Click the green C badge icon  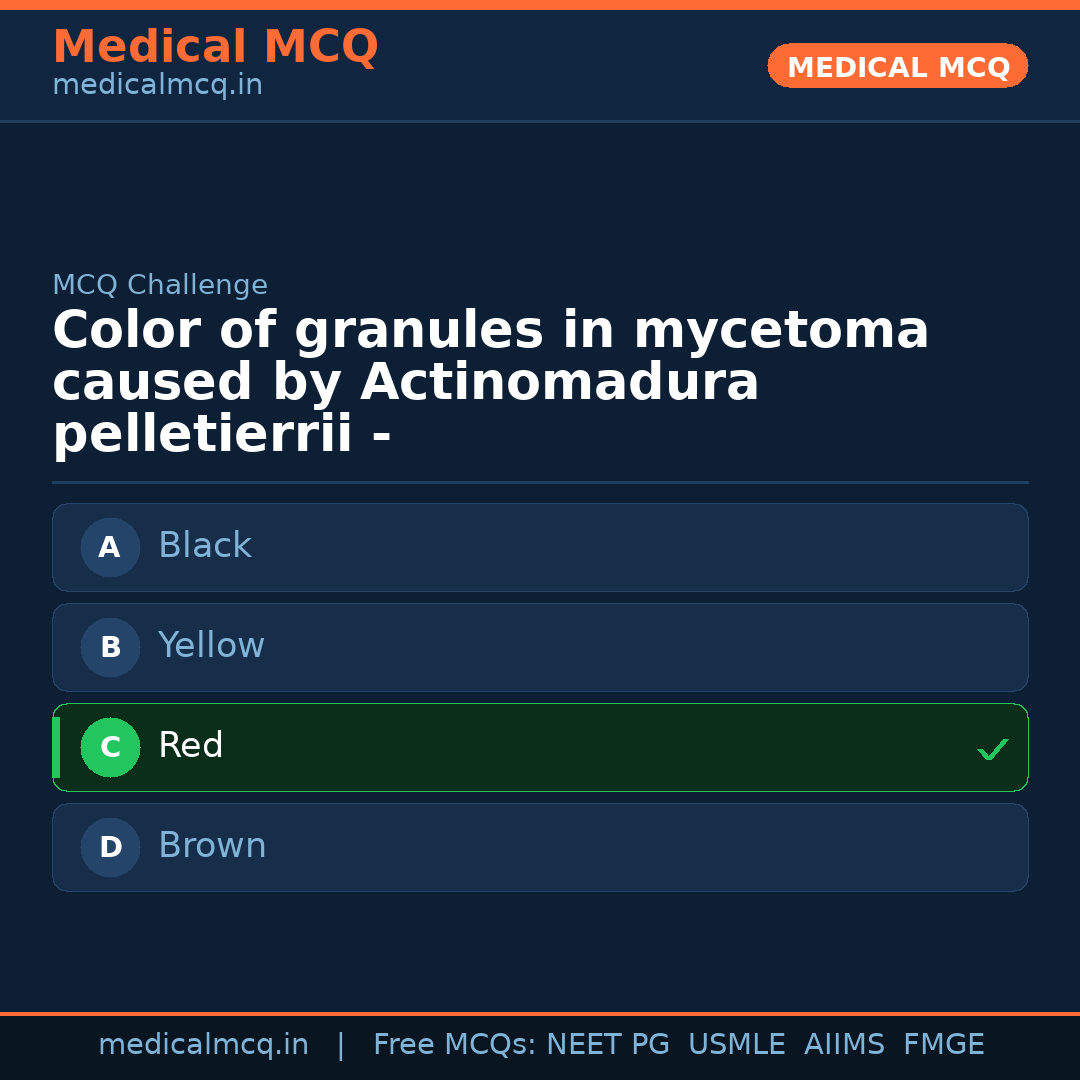pos(110,747)
